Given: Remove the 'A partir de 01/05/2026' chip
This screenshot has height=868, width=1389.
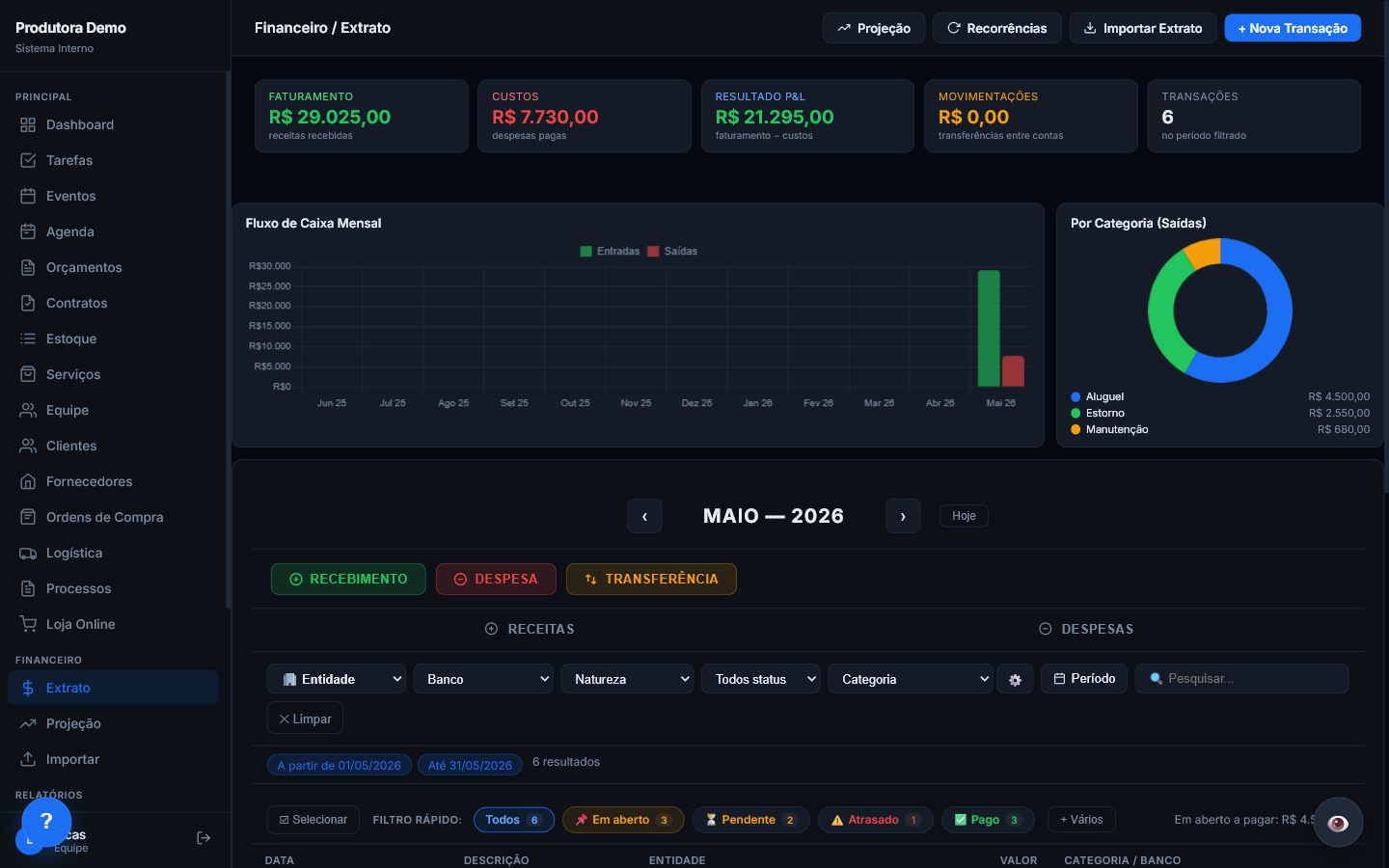Looking at the screenshot, I should (340, 765).
